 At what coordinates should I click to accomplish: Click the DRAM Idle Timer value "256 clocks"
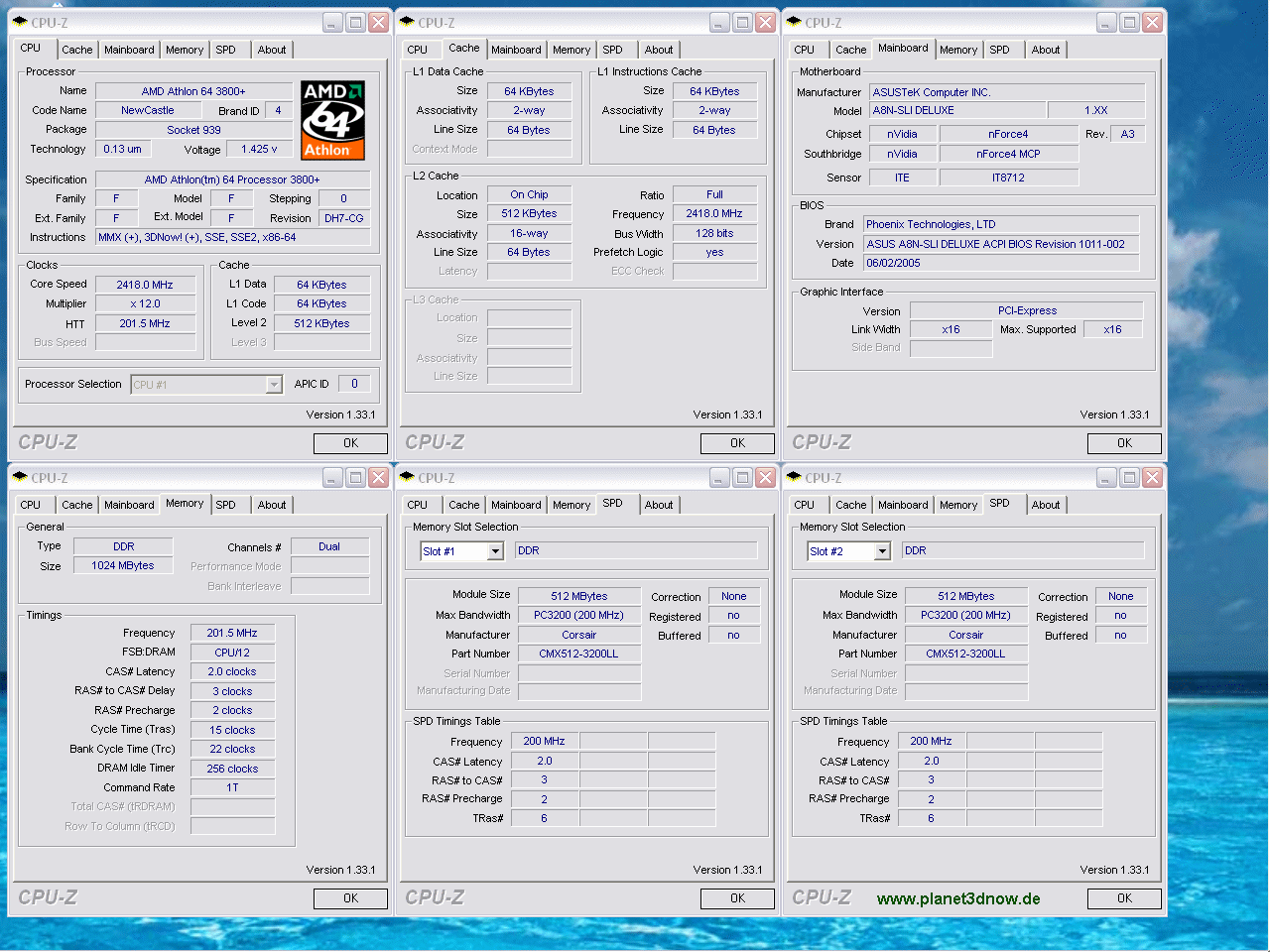click(232, 769)
